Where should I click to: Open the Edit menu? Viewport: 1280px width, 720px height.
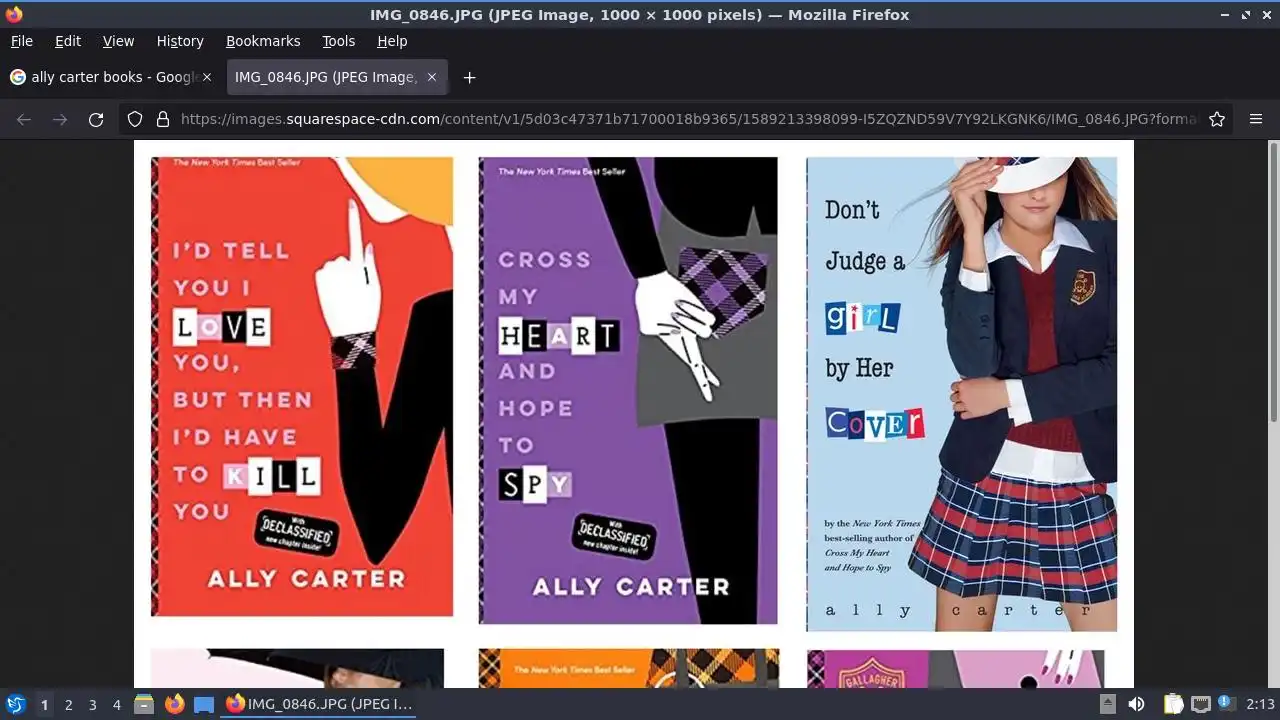[x=68, y=41]
